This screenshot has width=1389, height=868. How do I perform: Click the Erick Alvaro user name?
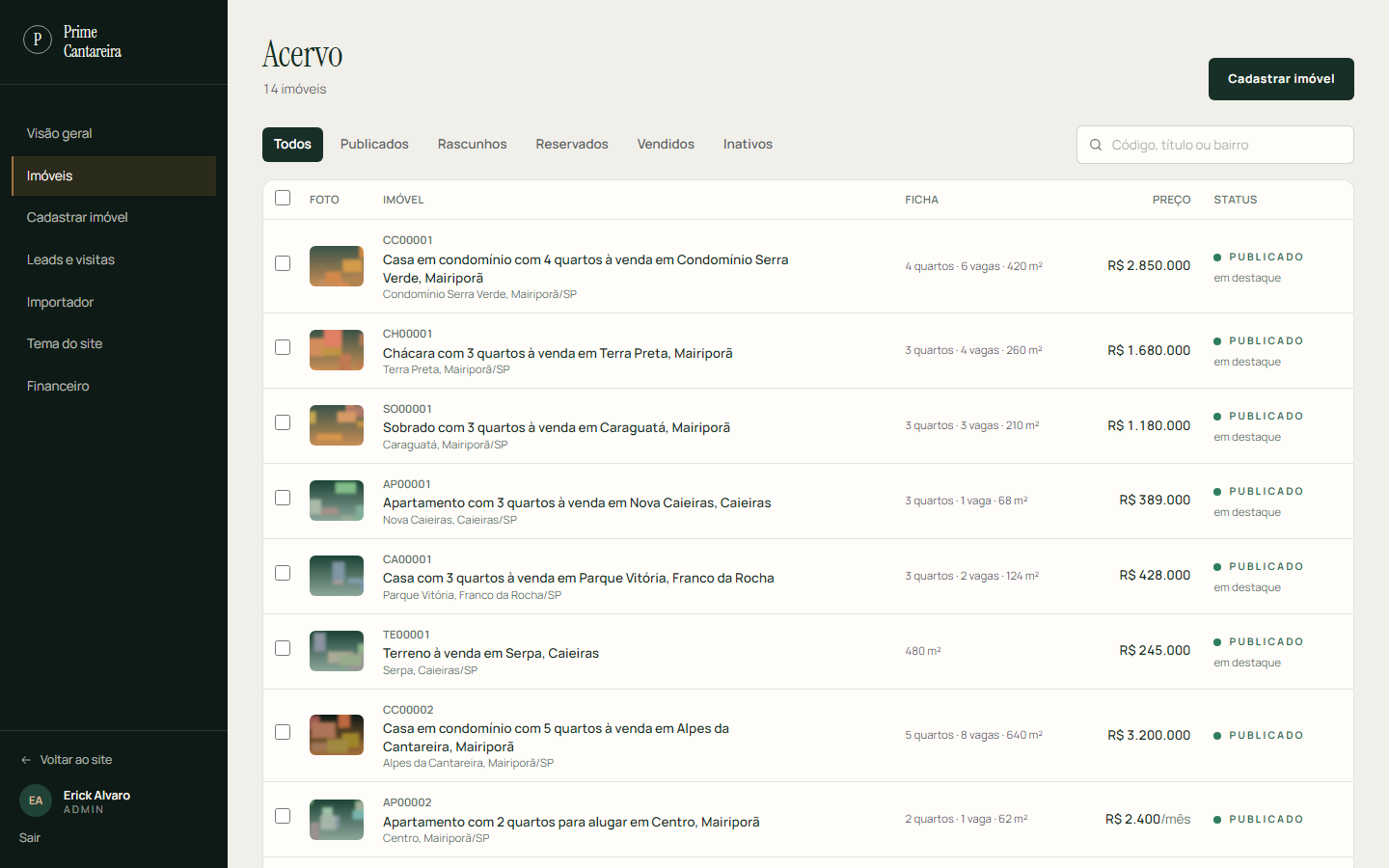(96, 796)
